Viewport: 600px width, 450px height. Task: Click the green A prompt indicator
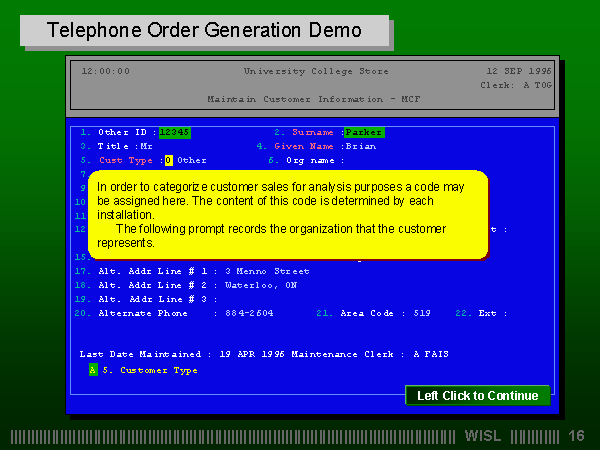point(92,370)
